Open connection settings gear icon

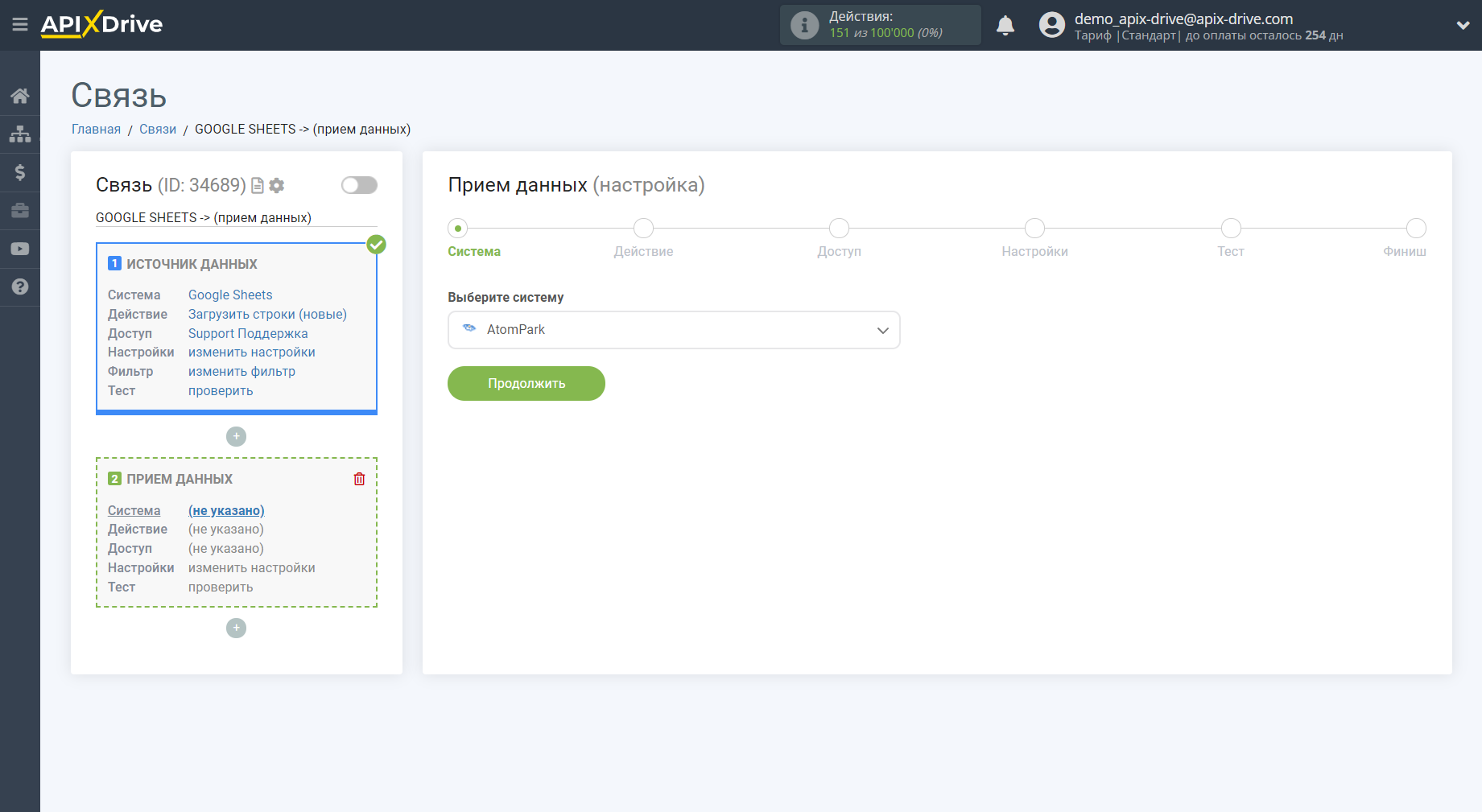277,186
